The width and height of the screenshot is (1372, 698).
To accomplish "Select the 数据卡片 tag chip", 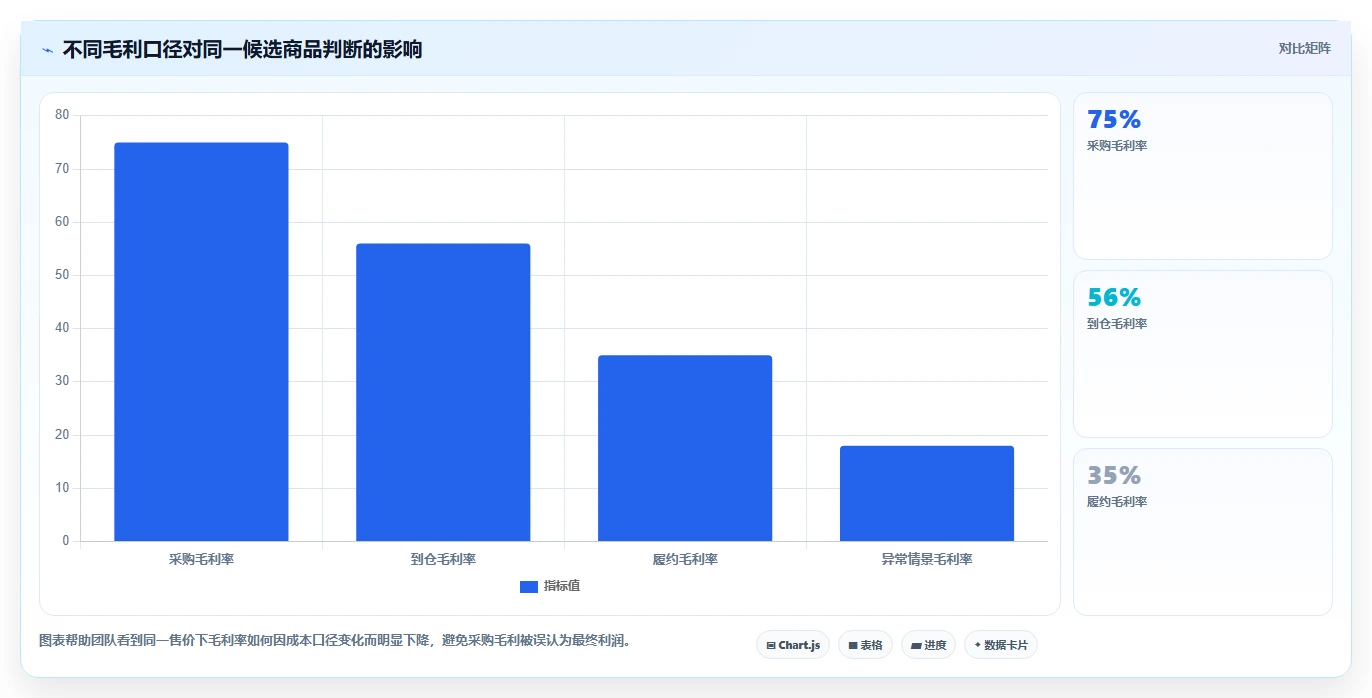I will tap(1001, 645).
